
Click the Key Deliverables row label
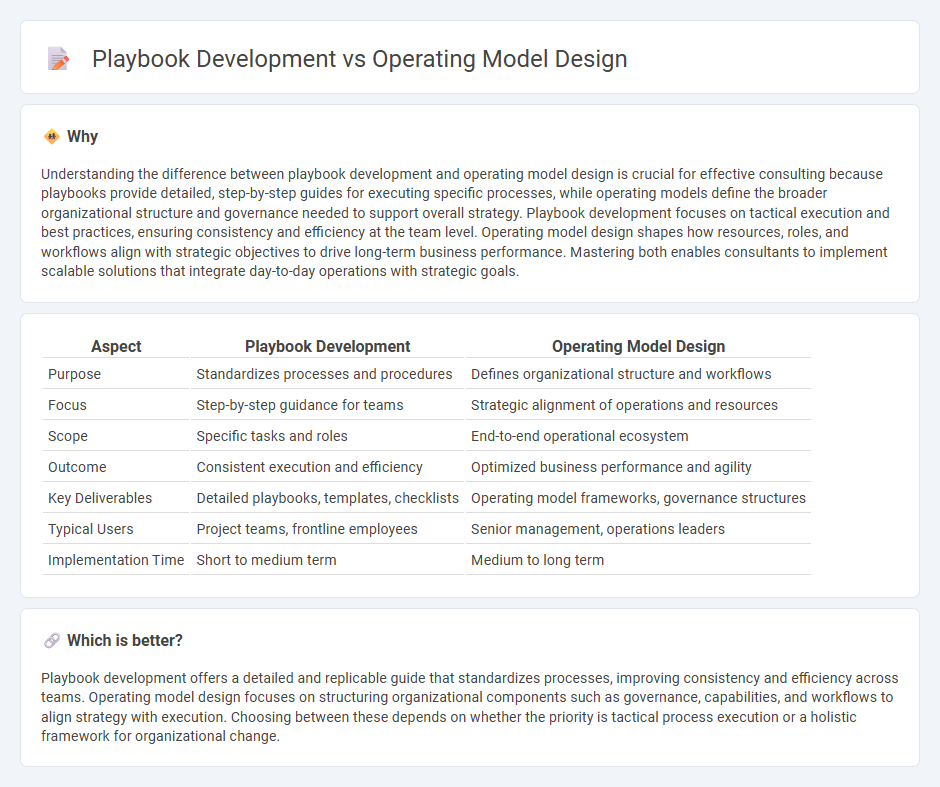pyautogui.click(x=97, y=497)
